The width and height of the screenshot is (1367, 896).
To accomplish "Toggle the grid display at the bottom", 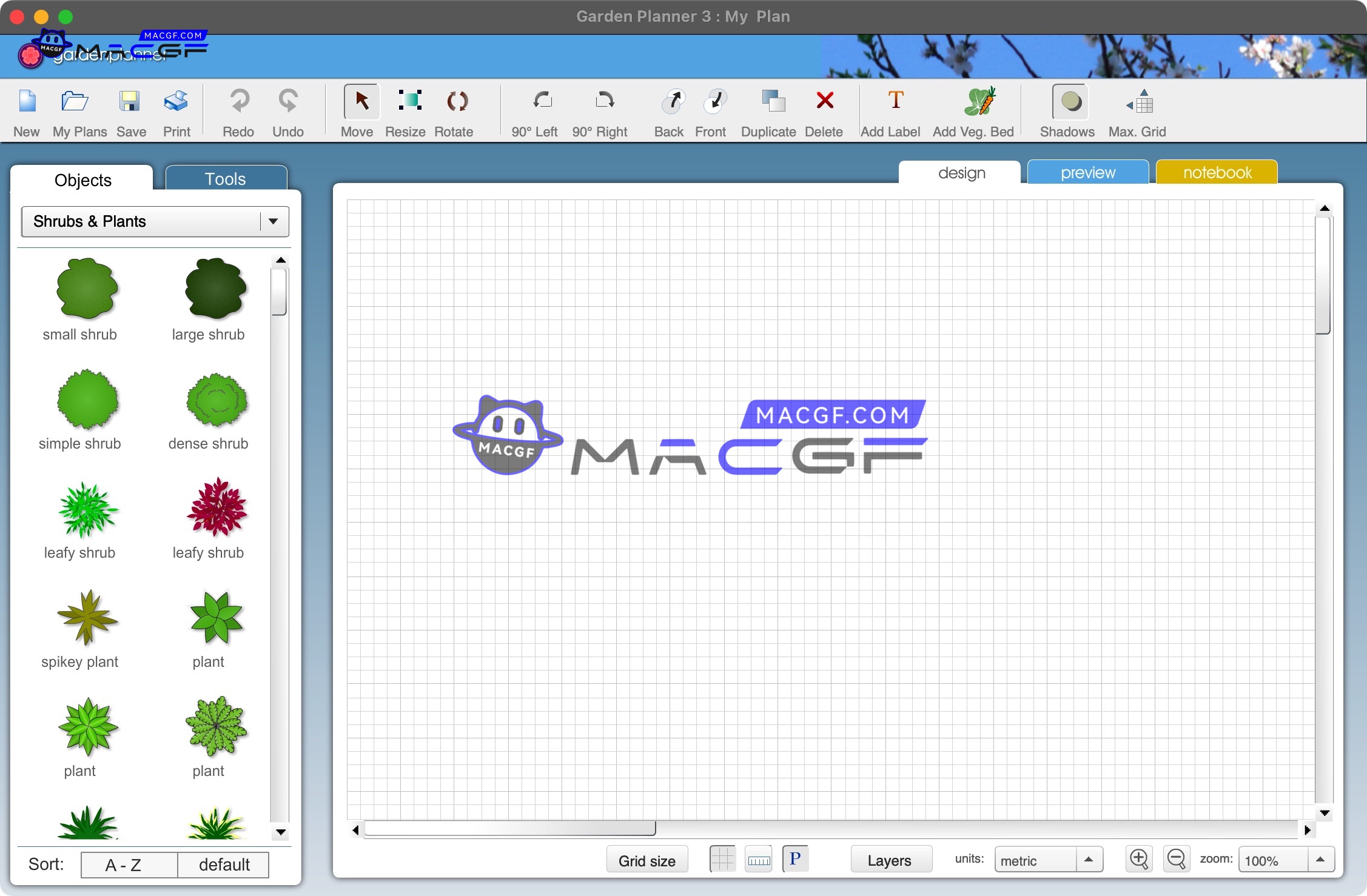I will coord(722,859).
